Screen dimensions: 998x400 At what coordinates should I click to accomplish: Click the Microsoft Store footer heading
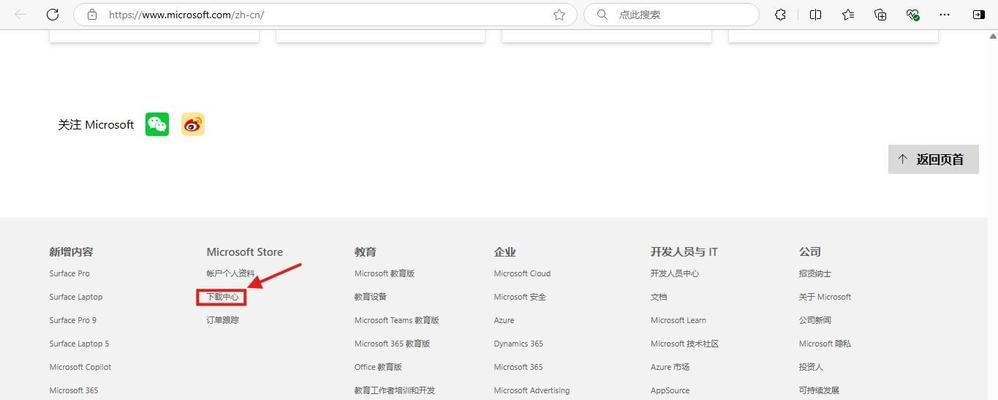point(244,252)
